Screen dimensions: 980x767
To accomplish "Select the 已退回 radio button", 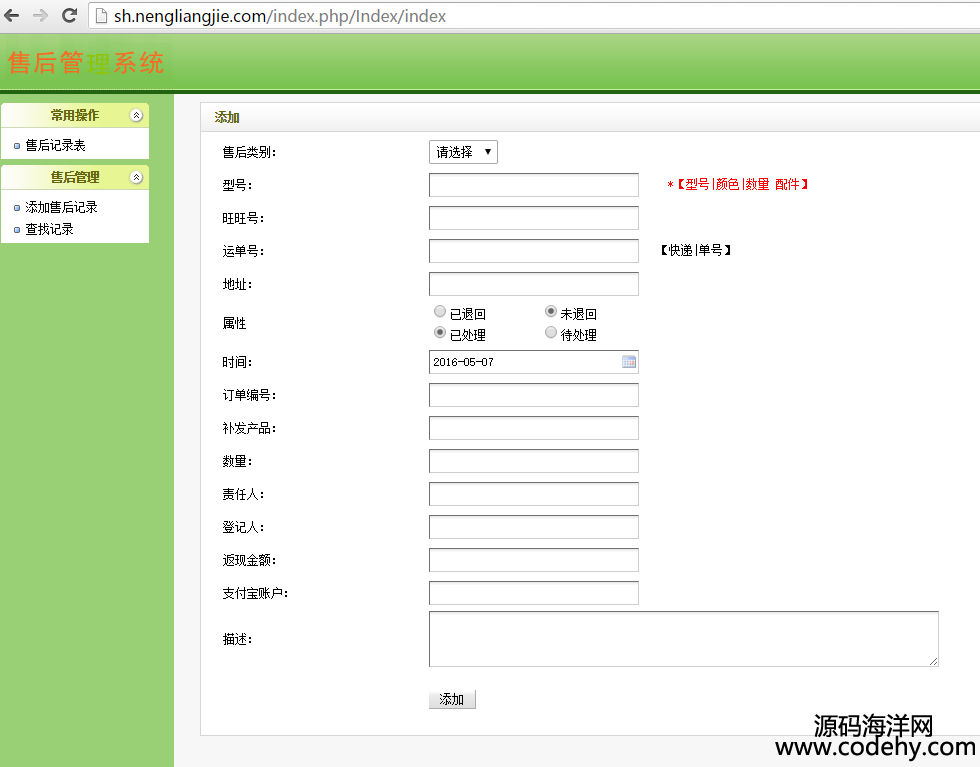I will 440,312.
